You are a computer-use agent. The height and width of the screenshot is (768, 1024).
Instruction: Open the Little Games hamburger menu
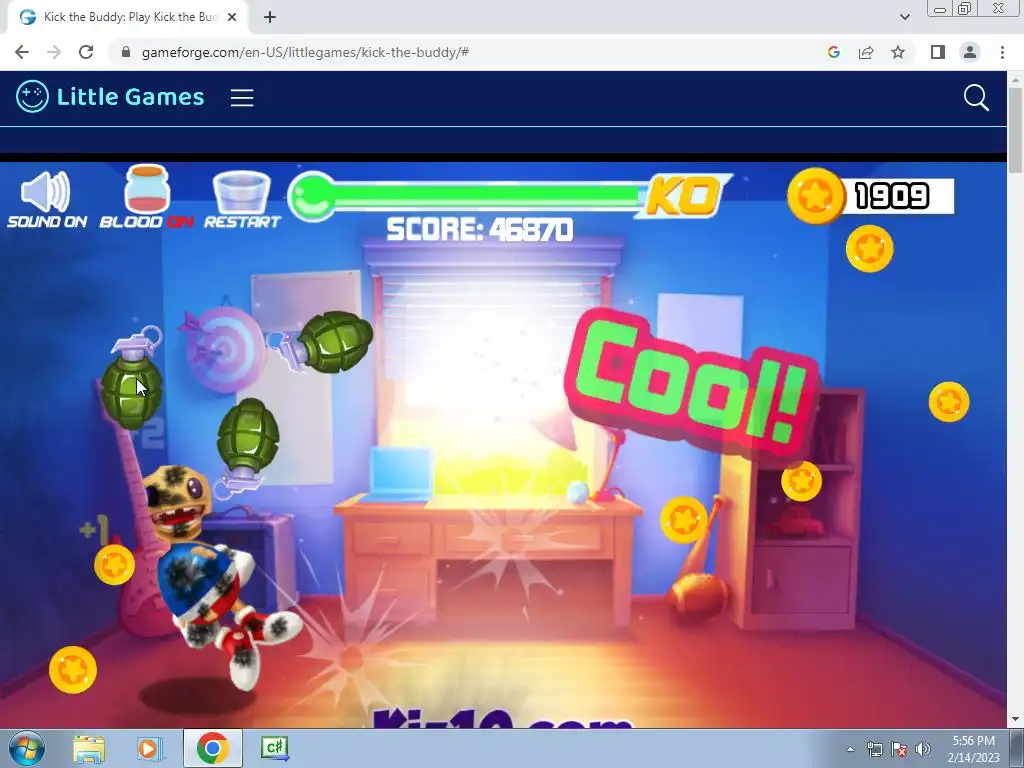[x=242, y=98]
